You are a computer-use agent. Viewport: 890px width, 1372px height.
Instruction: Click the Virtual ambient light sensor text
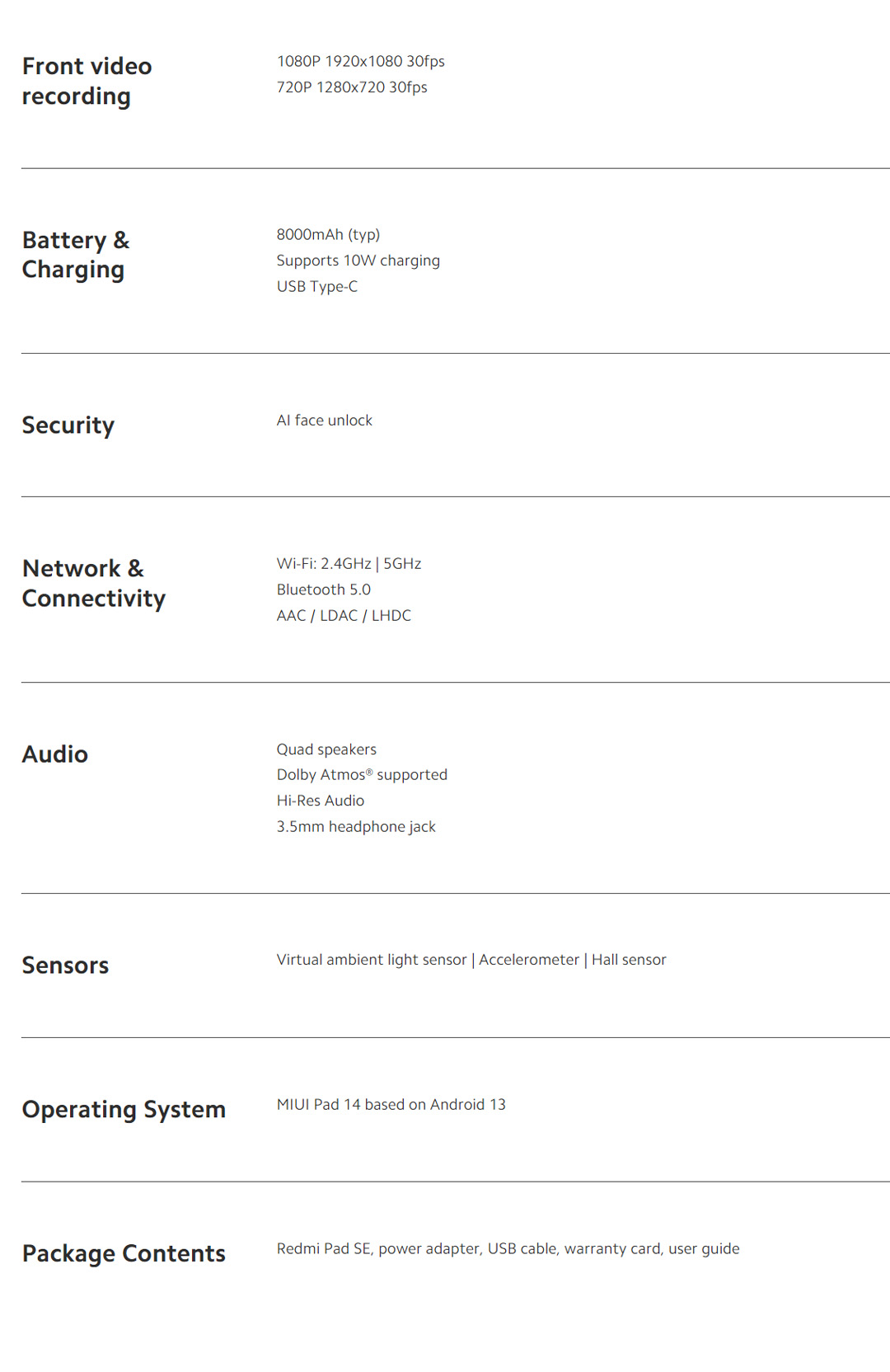point(372,960)
